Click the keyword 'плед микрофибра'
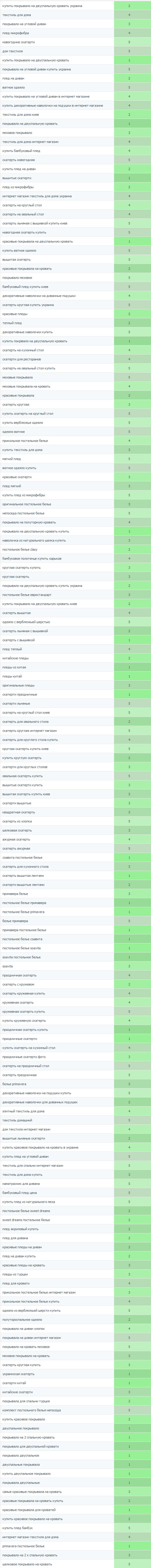Screen dimensions: 151x1568 15,33
